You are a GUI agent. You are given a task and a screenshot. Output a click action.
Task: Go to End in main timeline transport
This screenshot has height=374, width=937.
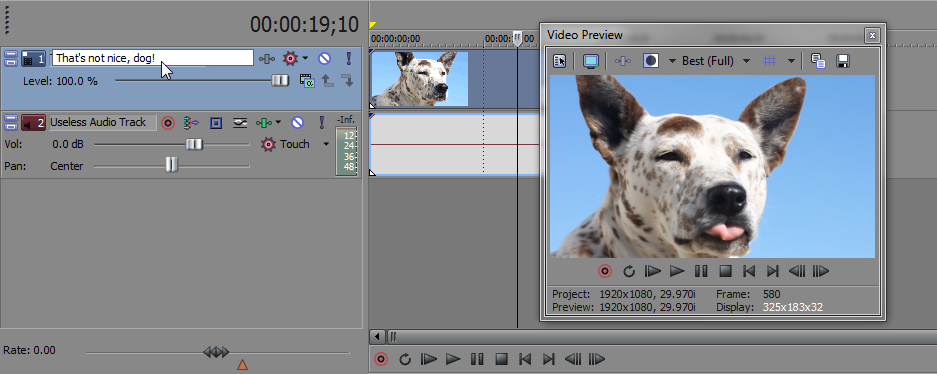click(549, 359)
